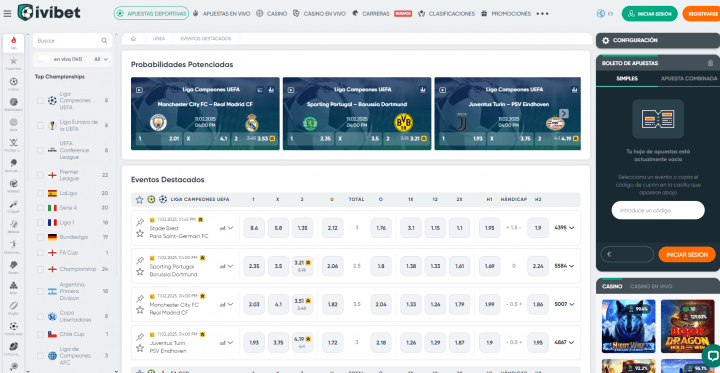This screenshot has width=720, height=373.
Task: Open Apuestas Deportivas nav item
Action: click(x=151, y=14)
